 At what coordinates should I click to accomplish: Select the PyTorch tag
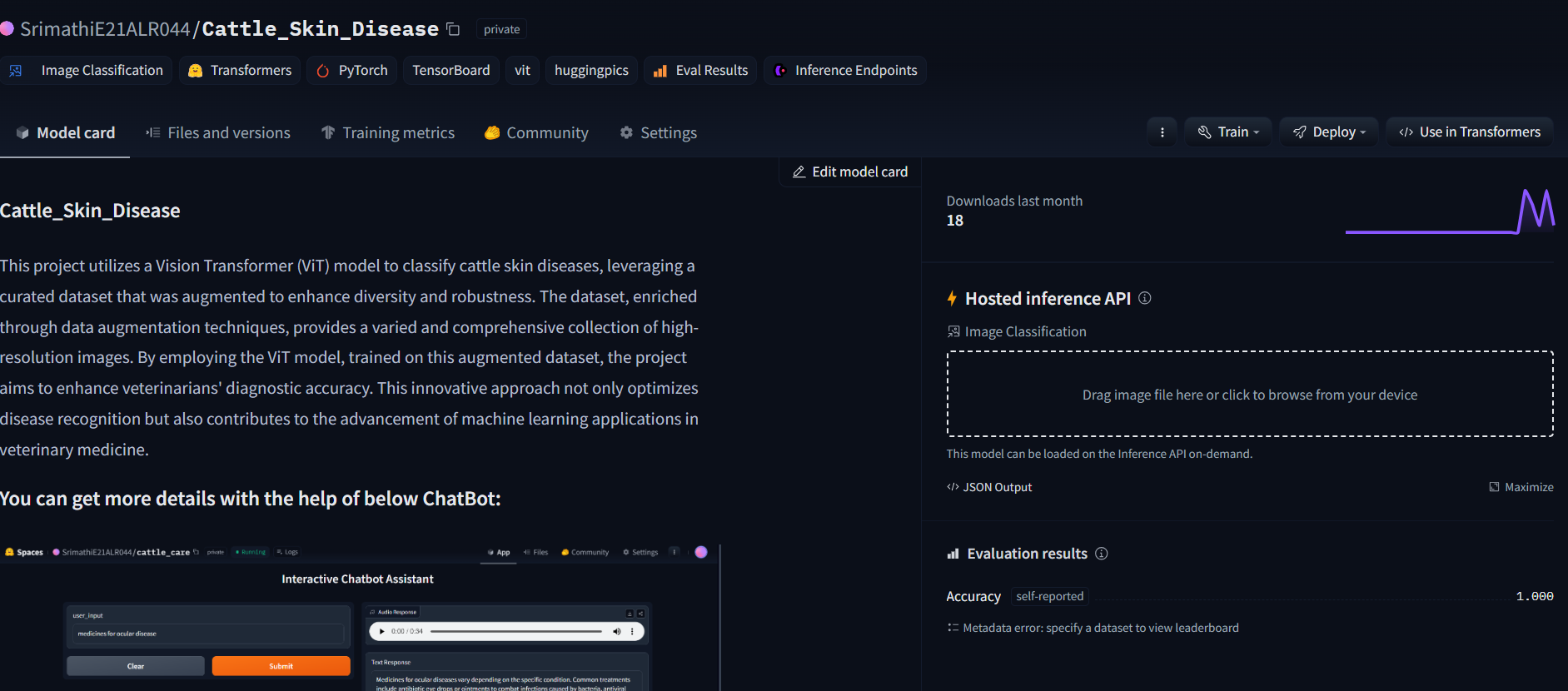click(352, 71)
